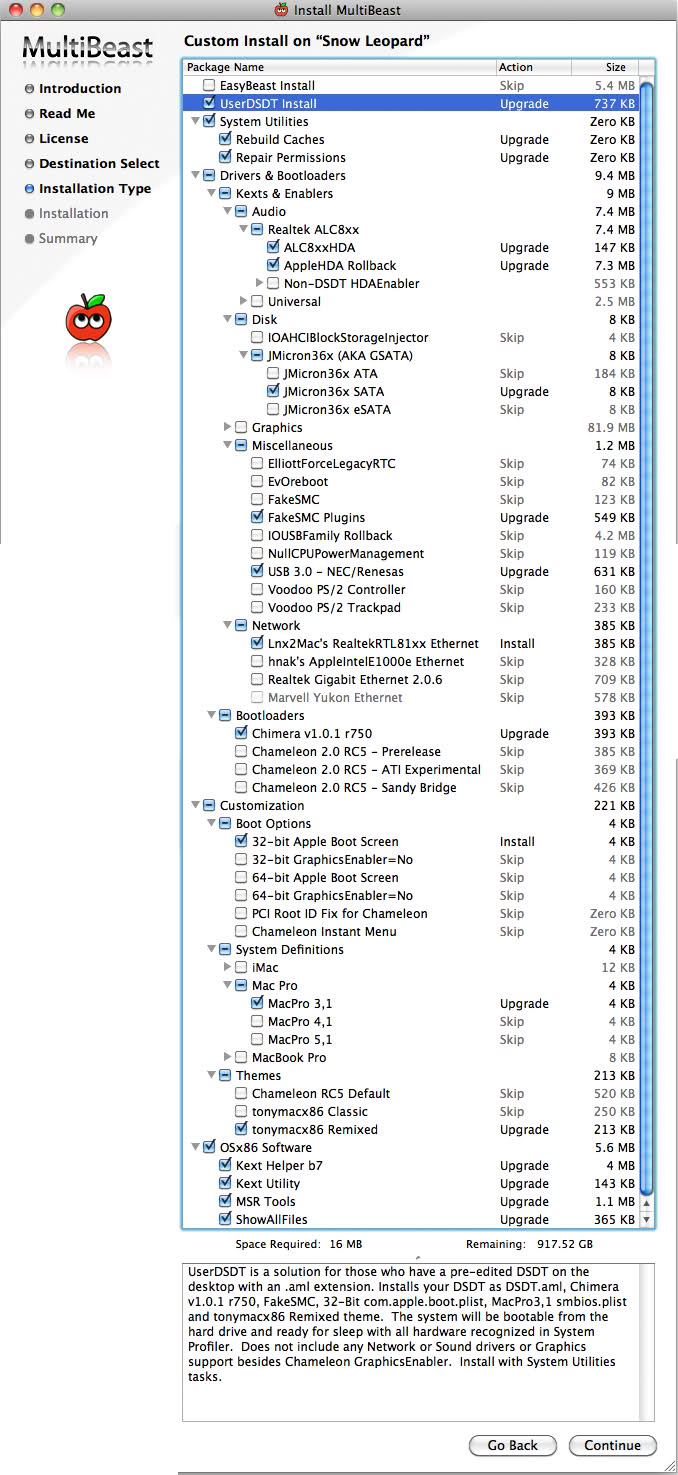Sort by the Package Name column header
The image size is (678, 1475).
pos(340,67)
